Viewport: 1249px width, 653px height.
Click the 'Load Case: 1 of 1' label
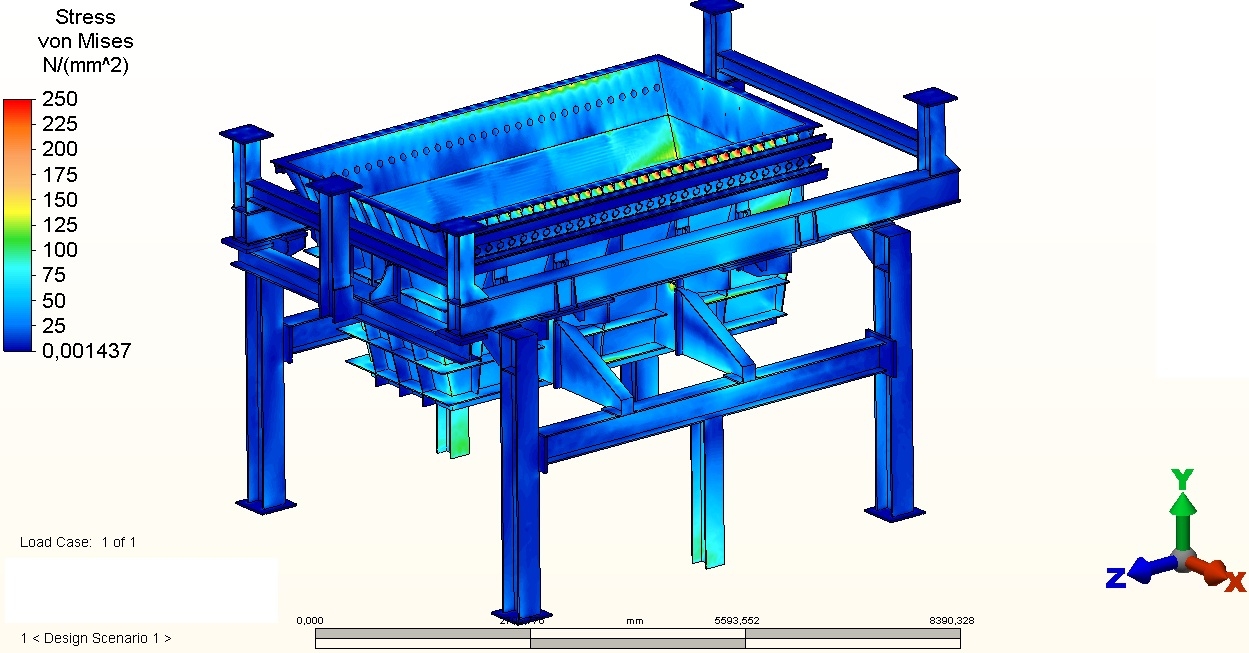click(x=78, y=542)
